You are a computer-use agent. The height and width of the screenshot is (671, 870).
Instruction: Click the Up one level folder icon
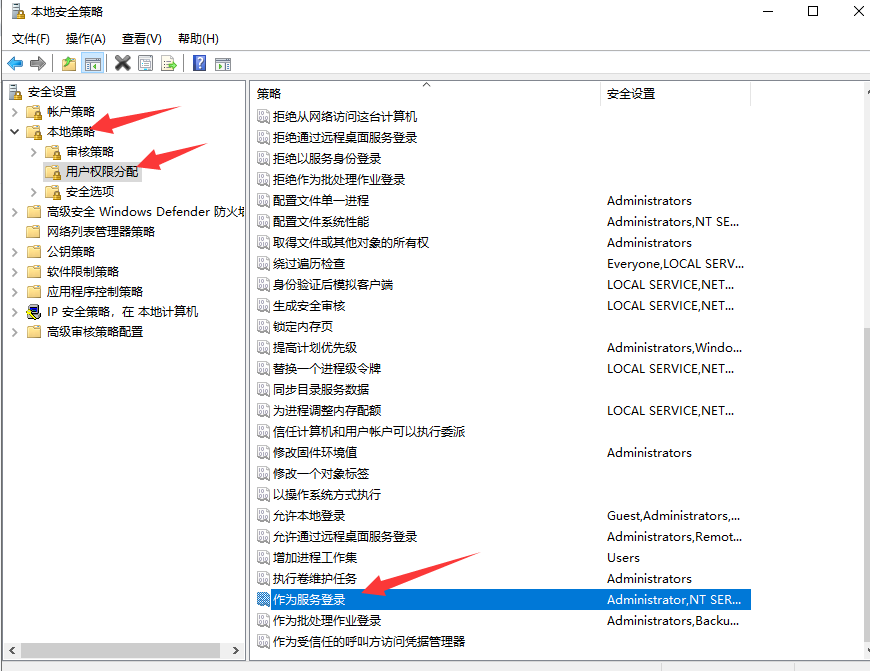69,63
